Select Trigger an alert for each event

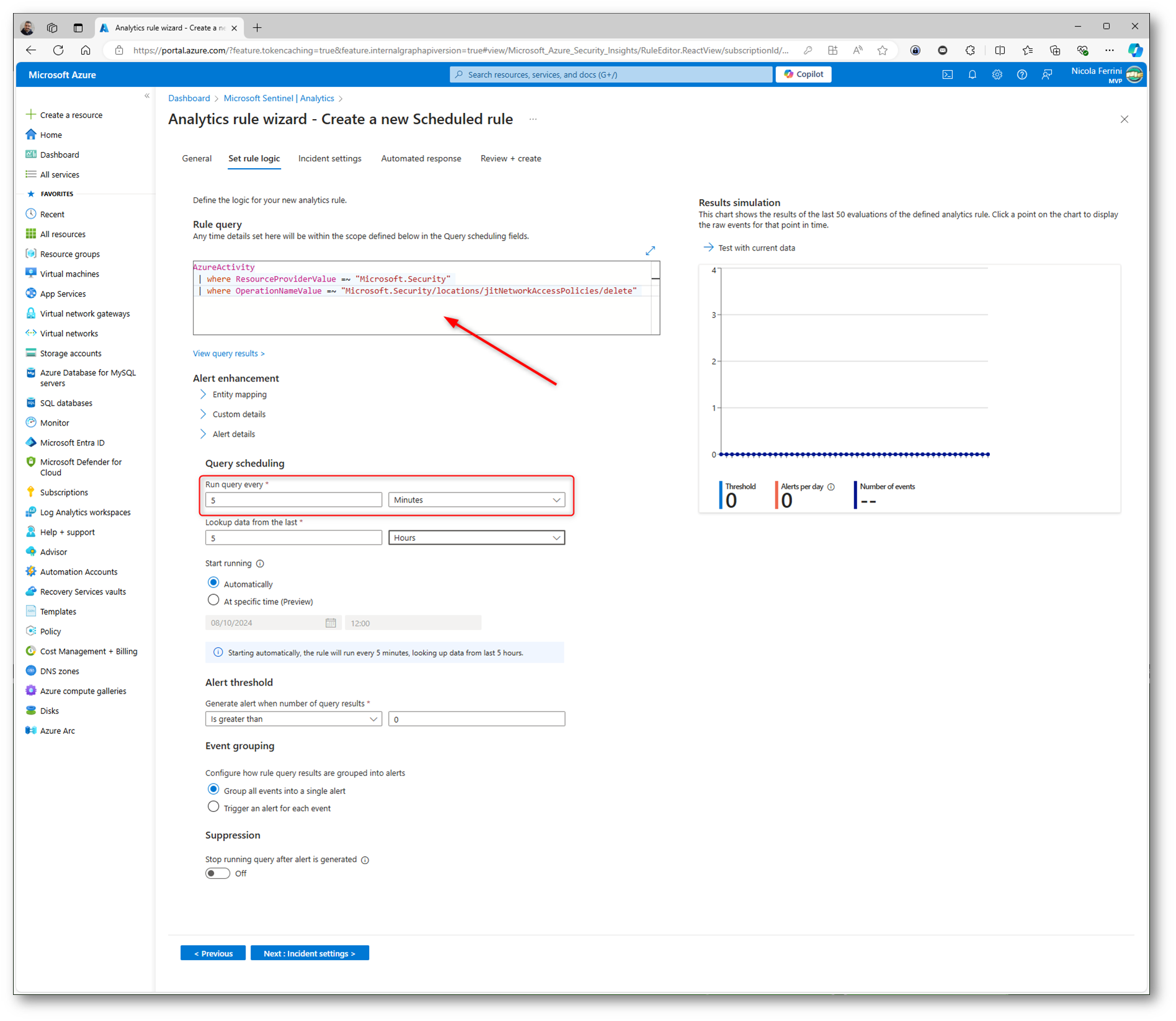213,807
